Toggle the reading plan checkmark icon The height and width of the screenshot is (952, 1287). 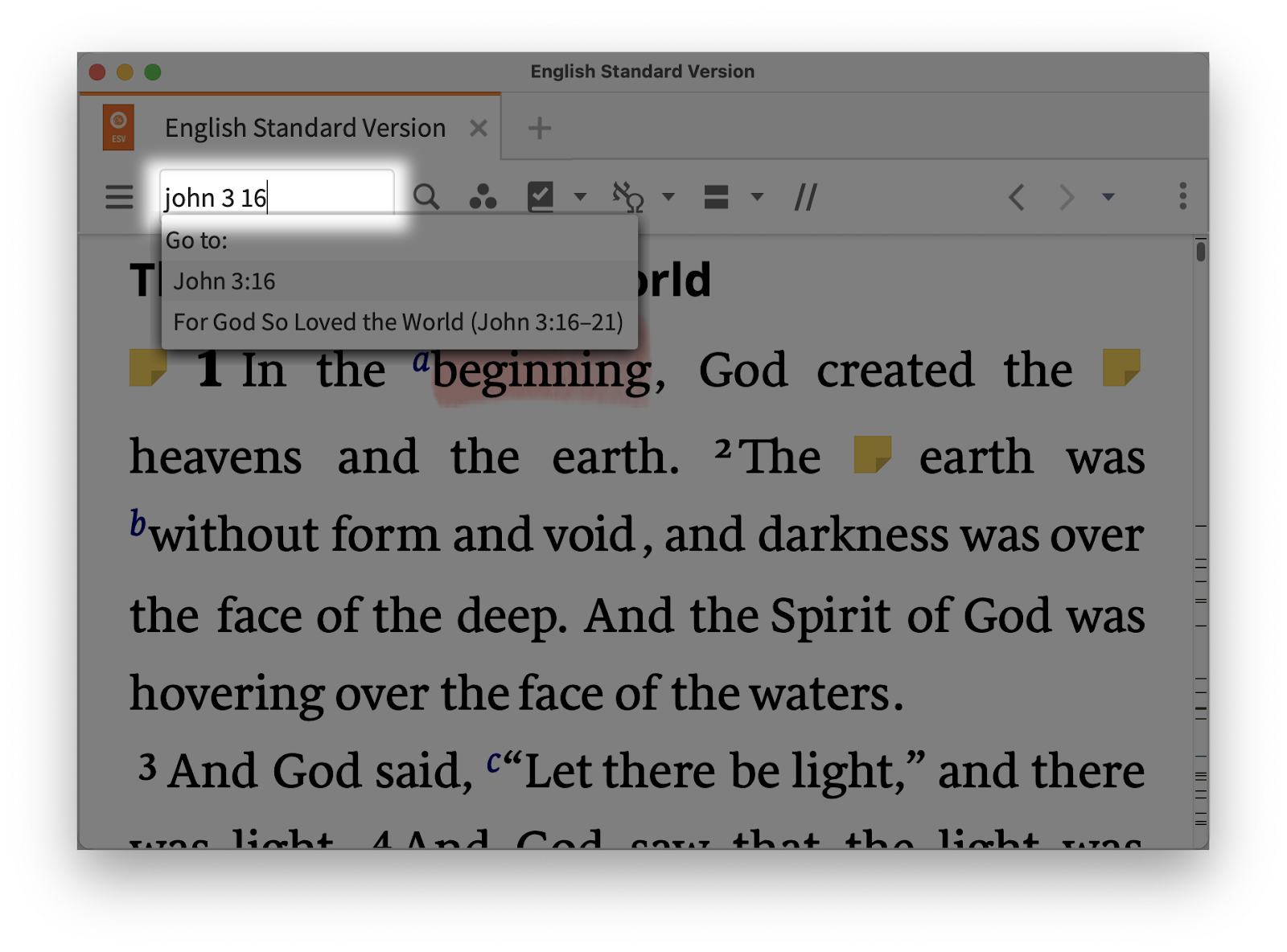pyautogui.click(x=541, y=197)
